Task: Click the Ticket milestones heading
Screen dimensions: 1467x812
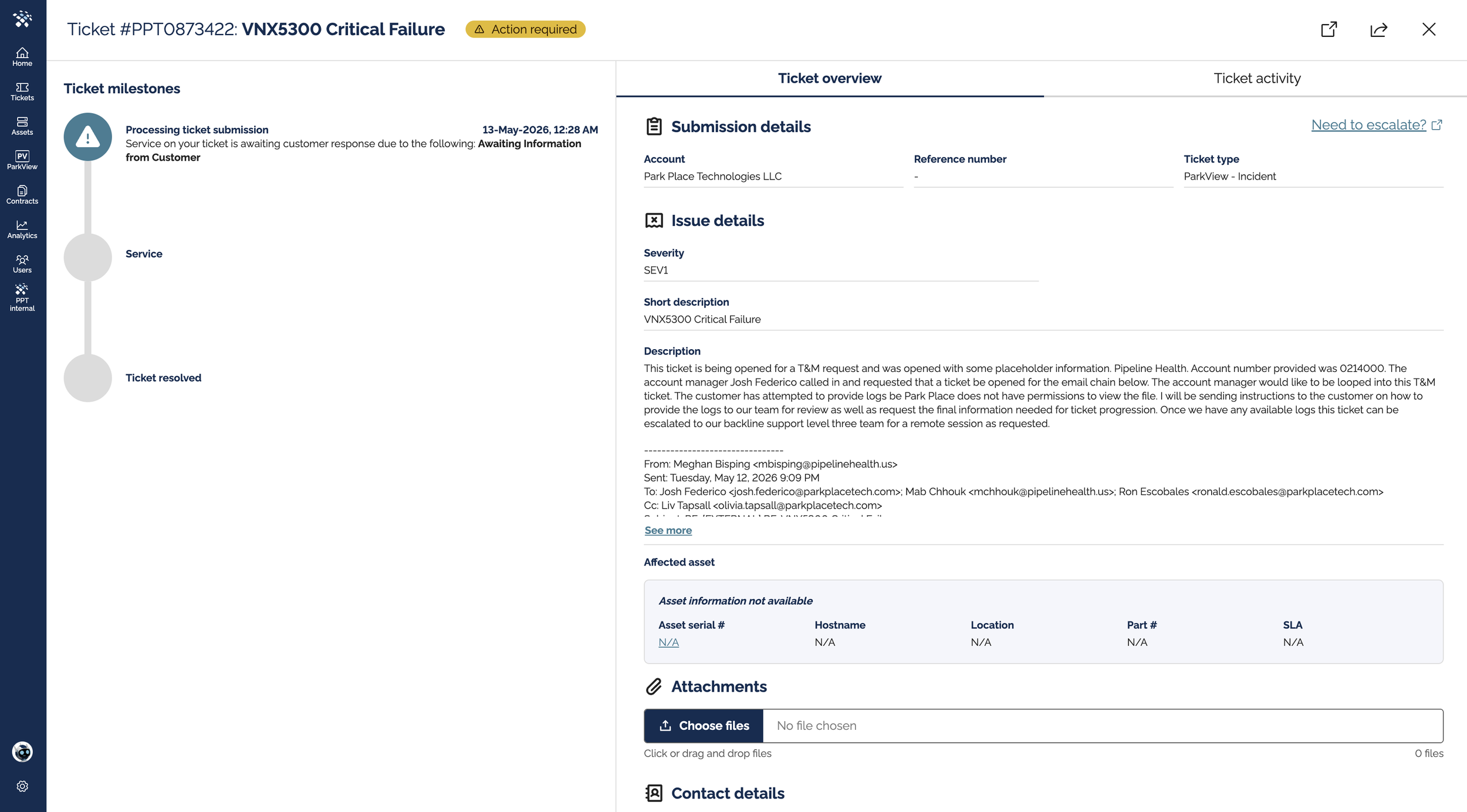Action: (x=121, y=89)
